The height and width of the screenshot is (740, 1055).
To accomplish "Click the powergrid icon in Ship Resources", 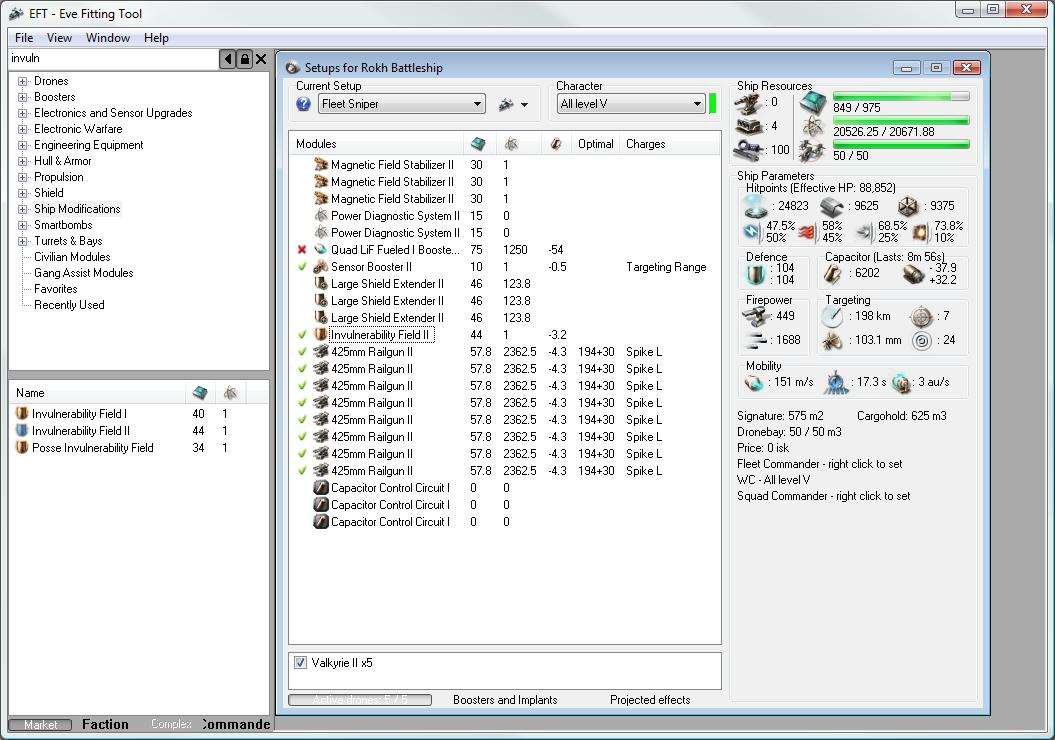I will click(x=813, y=127).
